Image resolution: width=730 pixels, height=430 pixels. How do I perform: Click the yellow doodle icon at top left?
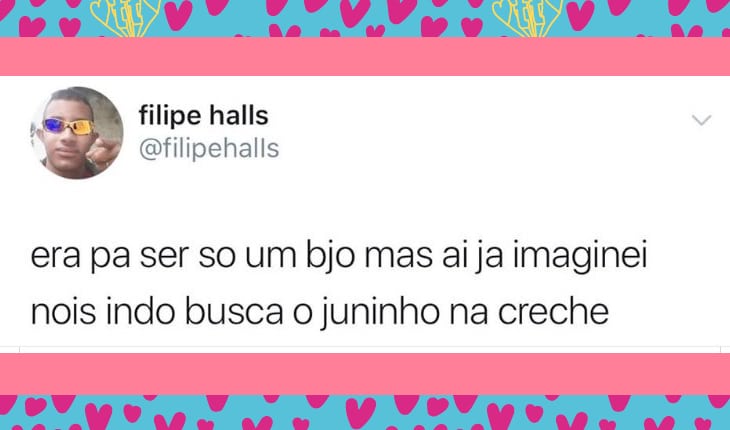pyautogui.click(x=125, y=18)
